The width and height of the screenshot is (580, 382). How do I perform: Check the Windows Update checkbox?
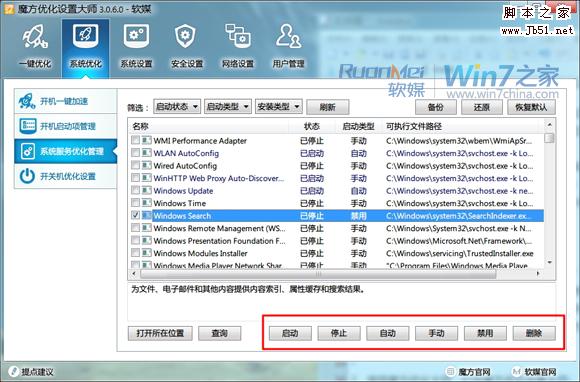click(135, 190)
